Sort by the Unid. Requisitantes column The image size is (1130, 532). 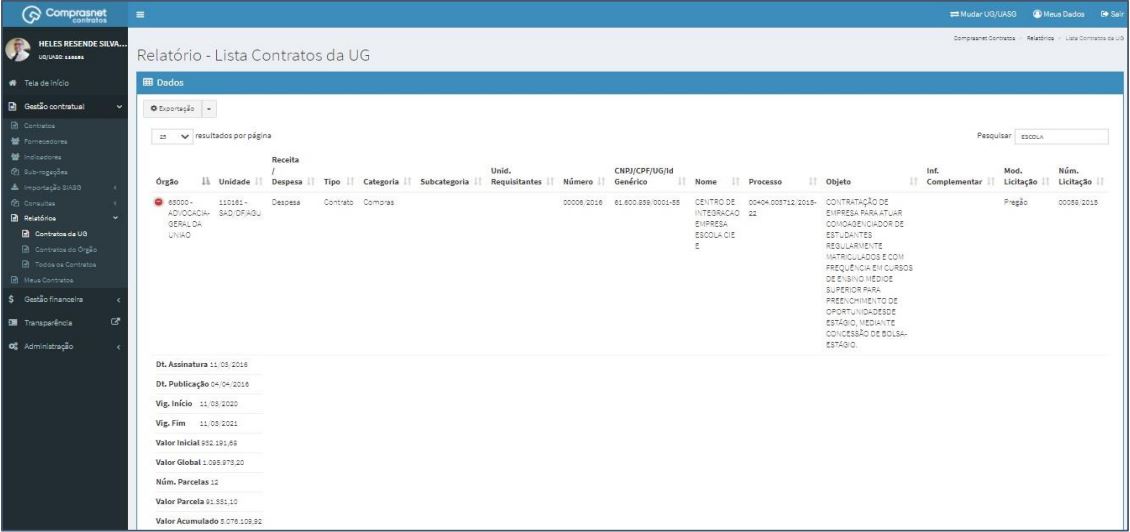coord(522,176)
